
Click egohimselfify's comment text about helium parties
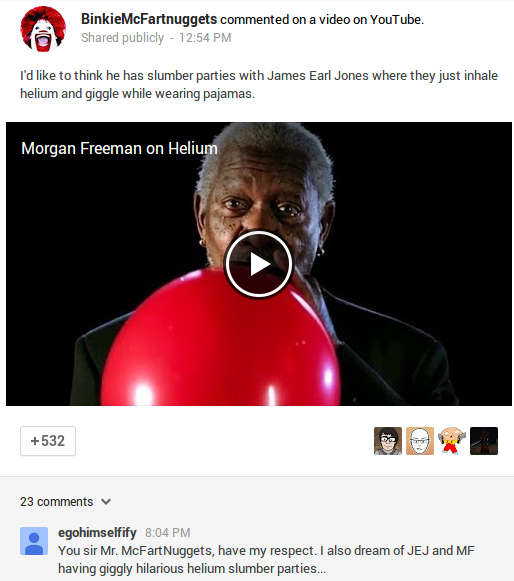tap(266, 560)
